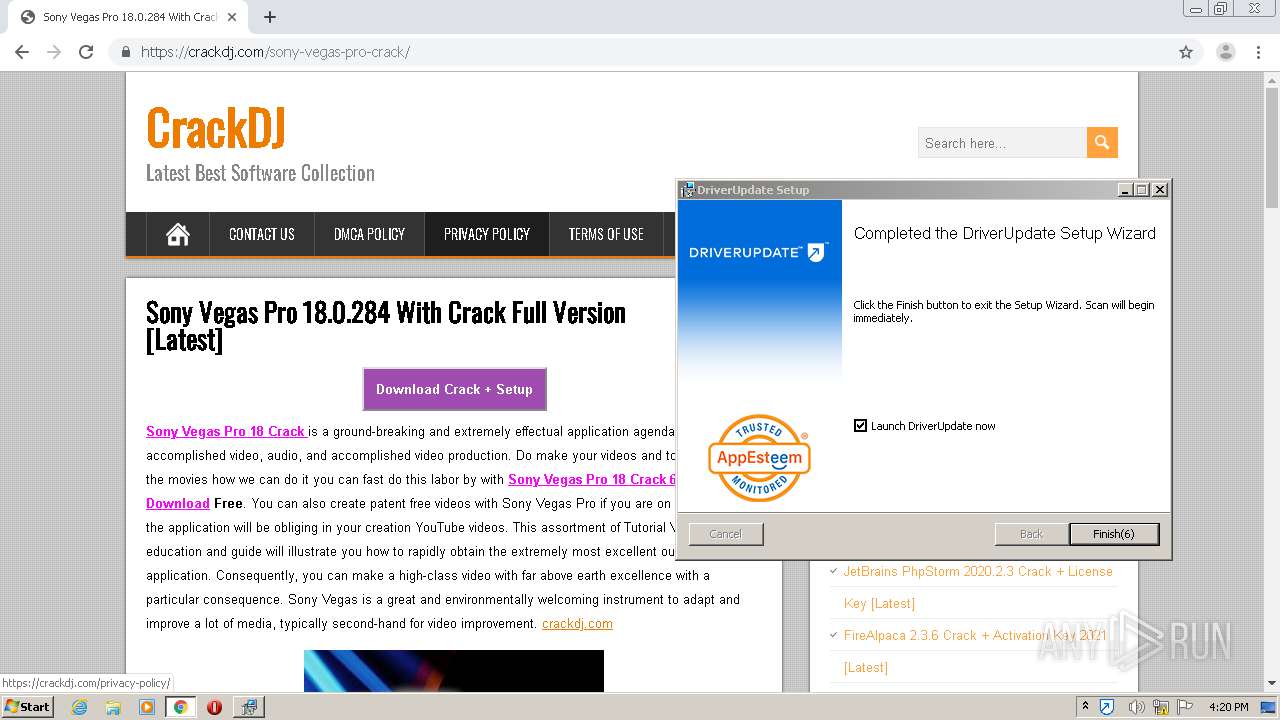The width and height of the screenshot is (1280, 720).
Task: Open the network tray icon
Action: click(1160, 707)
